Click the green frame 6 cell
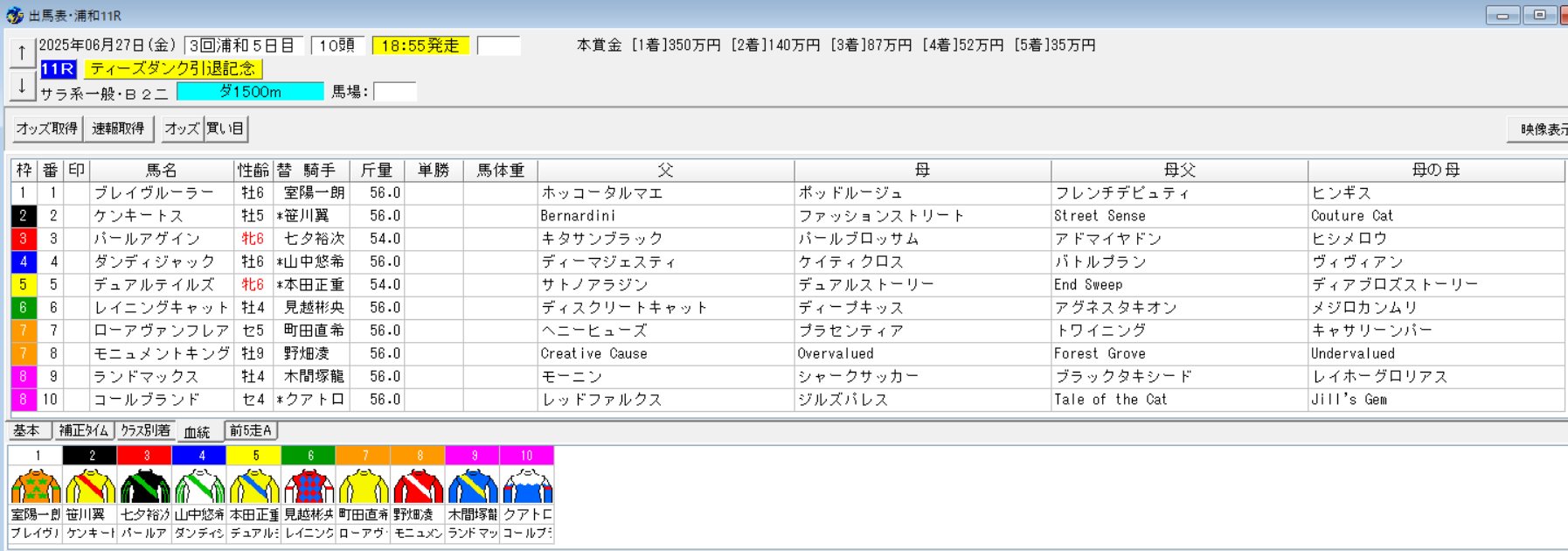1568x551 pixels. point(24,308)
